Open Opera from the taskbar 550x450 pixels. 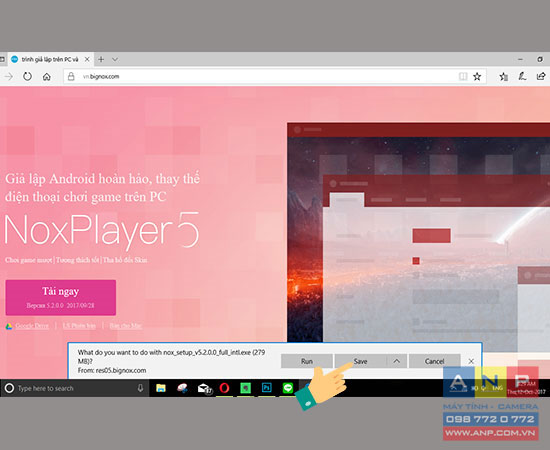click(224, 388)
